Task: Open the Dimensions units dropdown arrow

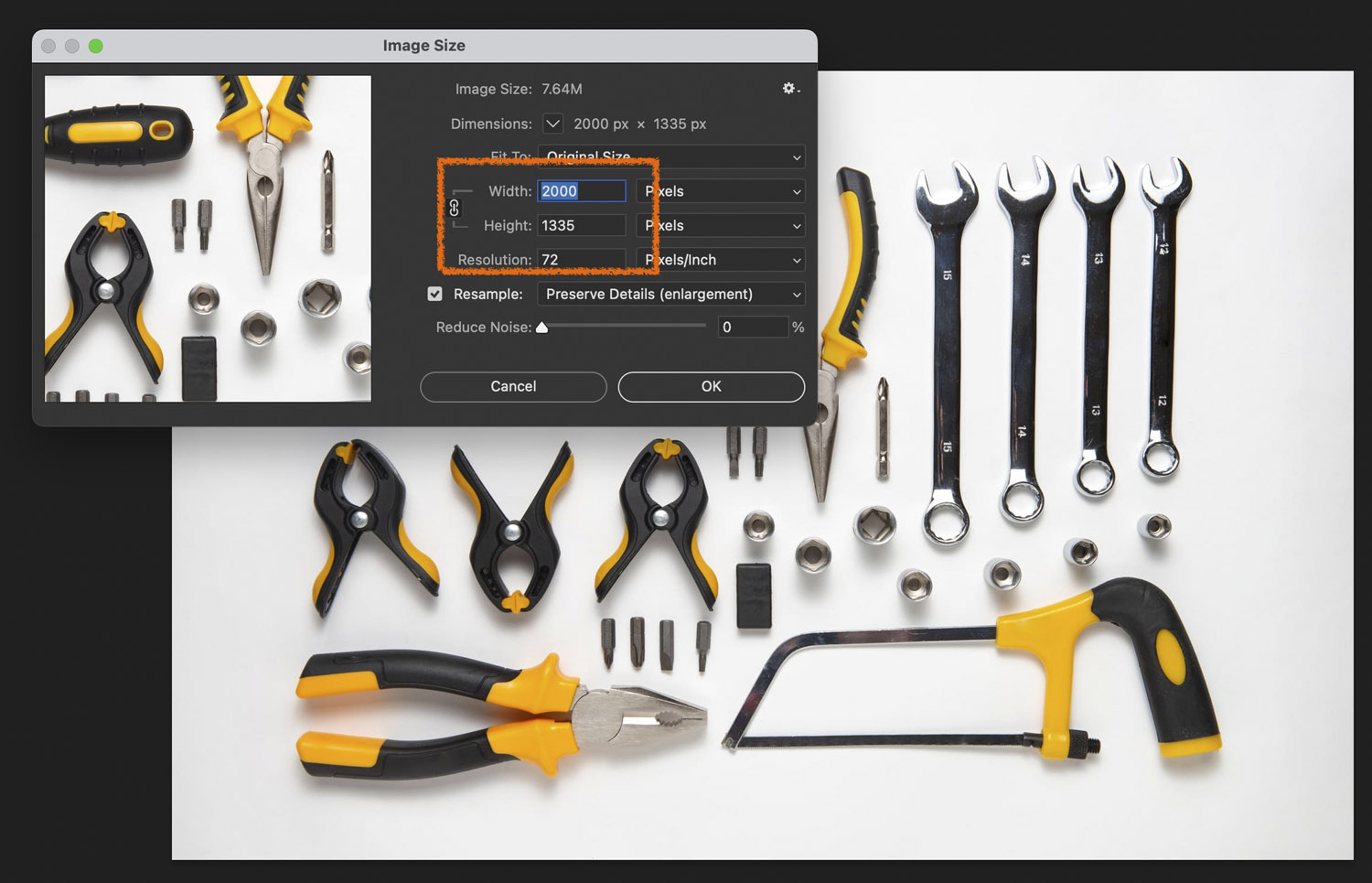Action: 552,124
